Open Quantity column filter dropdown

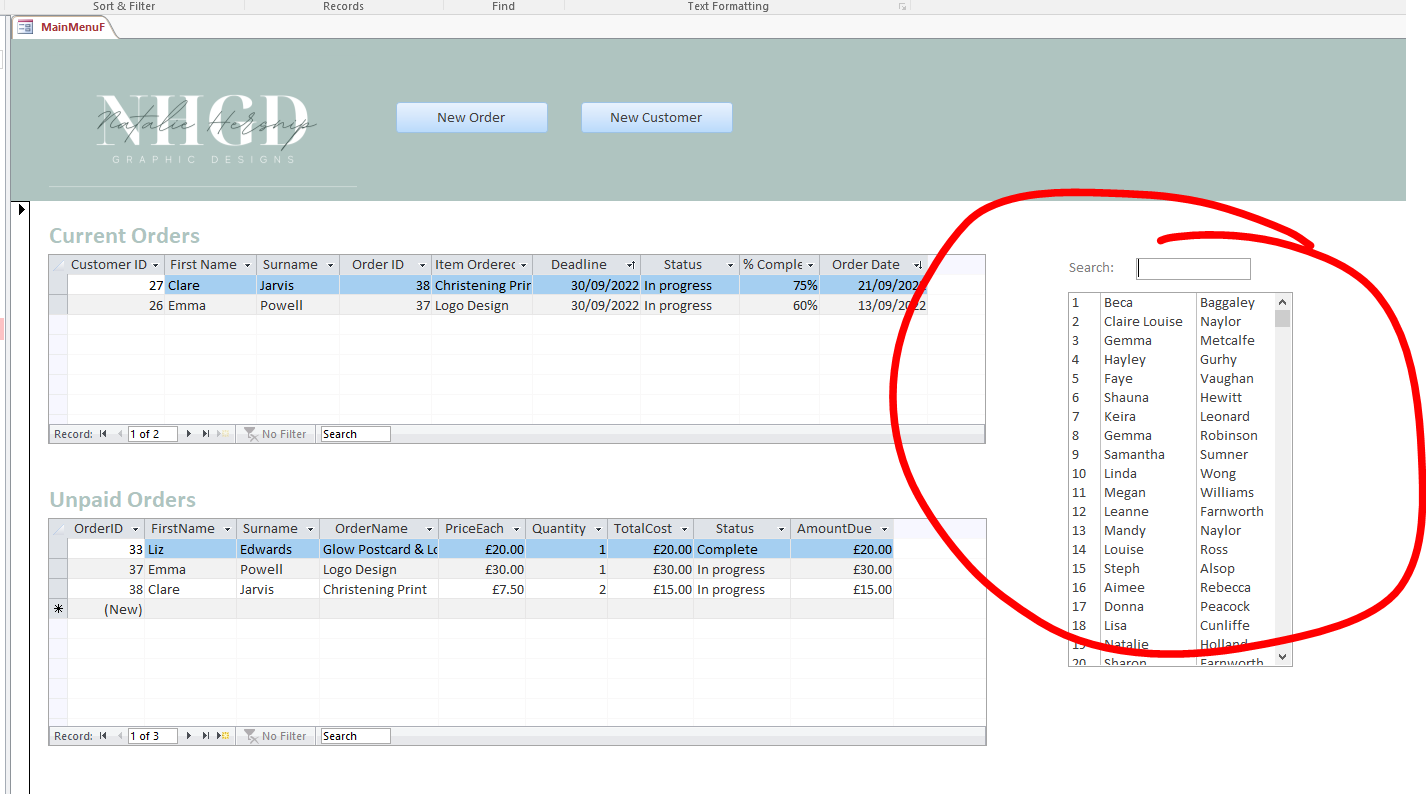point(598,529)
